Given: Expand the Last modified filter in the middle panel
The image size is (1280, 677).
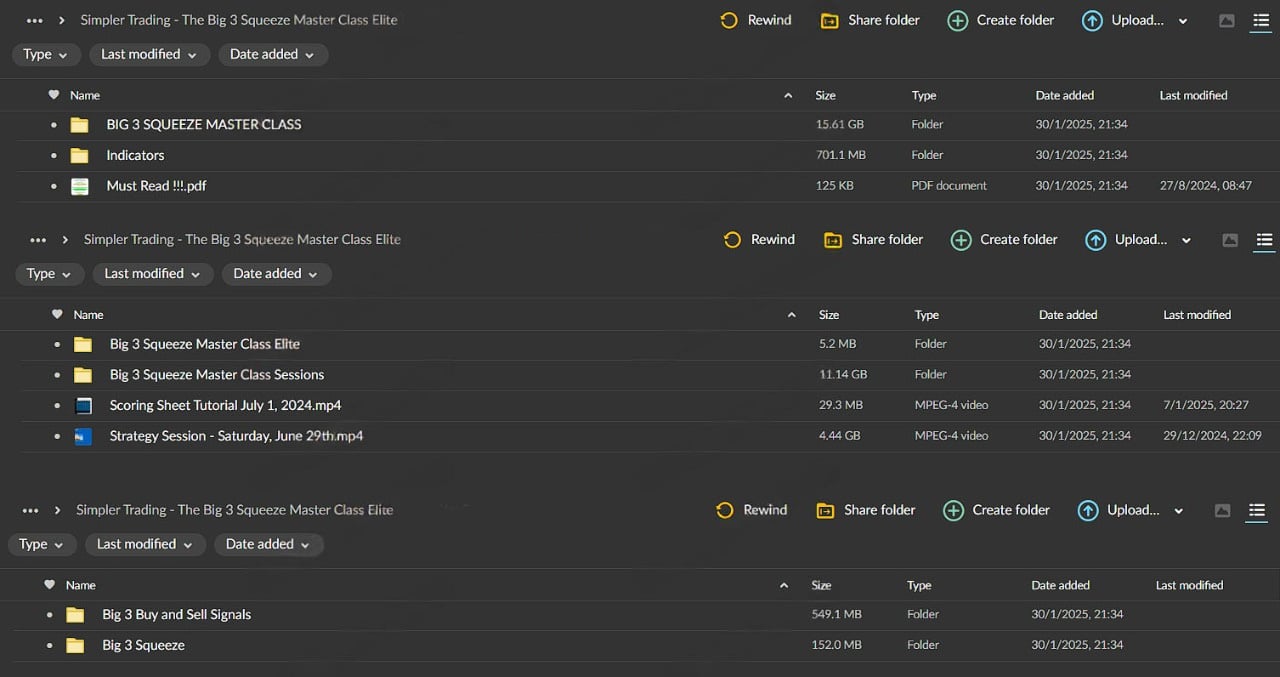Looking at the screenshot, I should point(153,274).
